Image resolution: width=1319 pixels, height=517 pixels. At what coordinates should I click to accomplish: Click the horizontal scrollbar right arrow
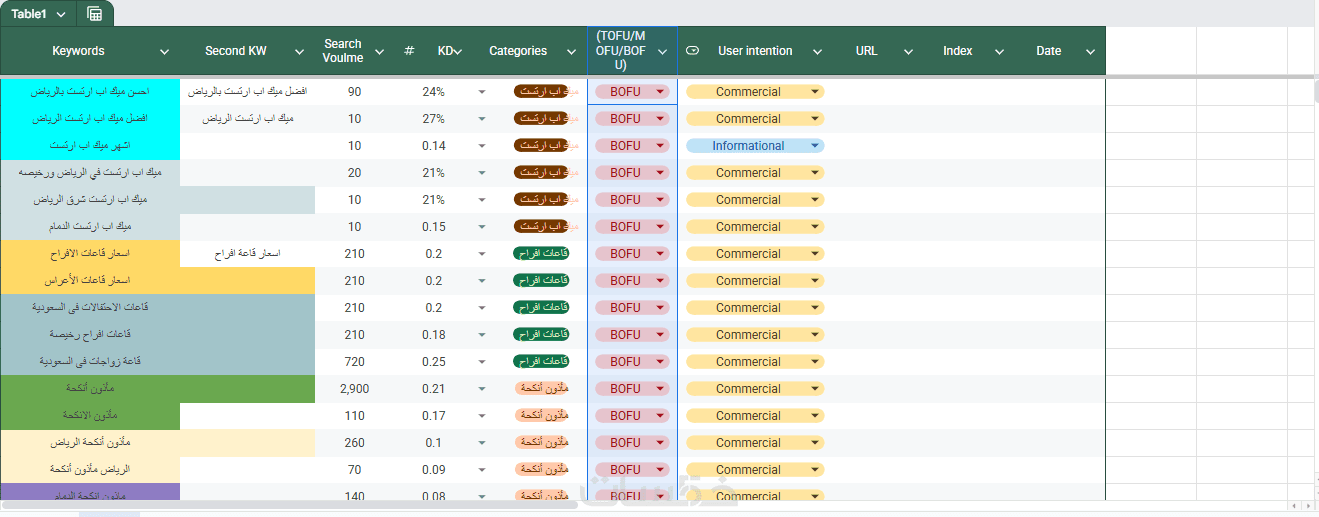1306,506
